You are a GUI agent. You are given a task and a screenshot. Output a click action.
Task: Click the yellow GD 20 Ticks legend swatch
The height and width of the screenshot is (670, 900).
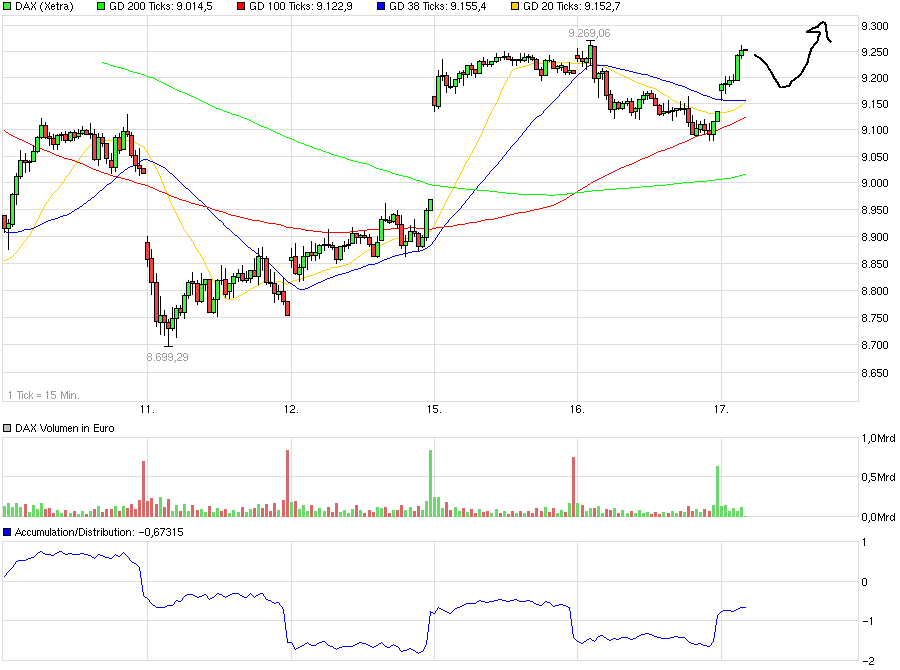tap(515, 7)
